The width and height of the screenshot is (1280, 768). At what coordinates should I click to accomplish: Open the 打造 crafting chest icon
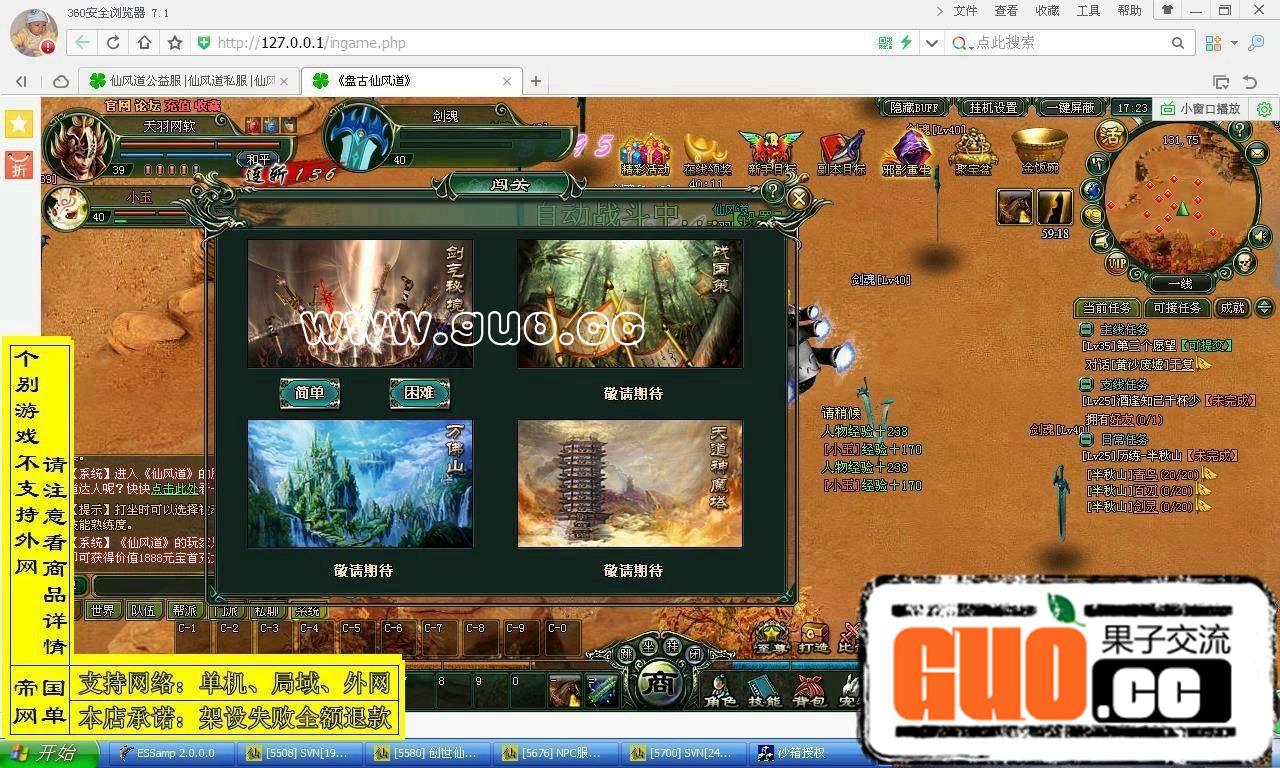pyautogui.click(x=813, y=637)
